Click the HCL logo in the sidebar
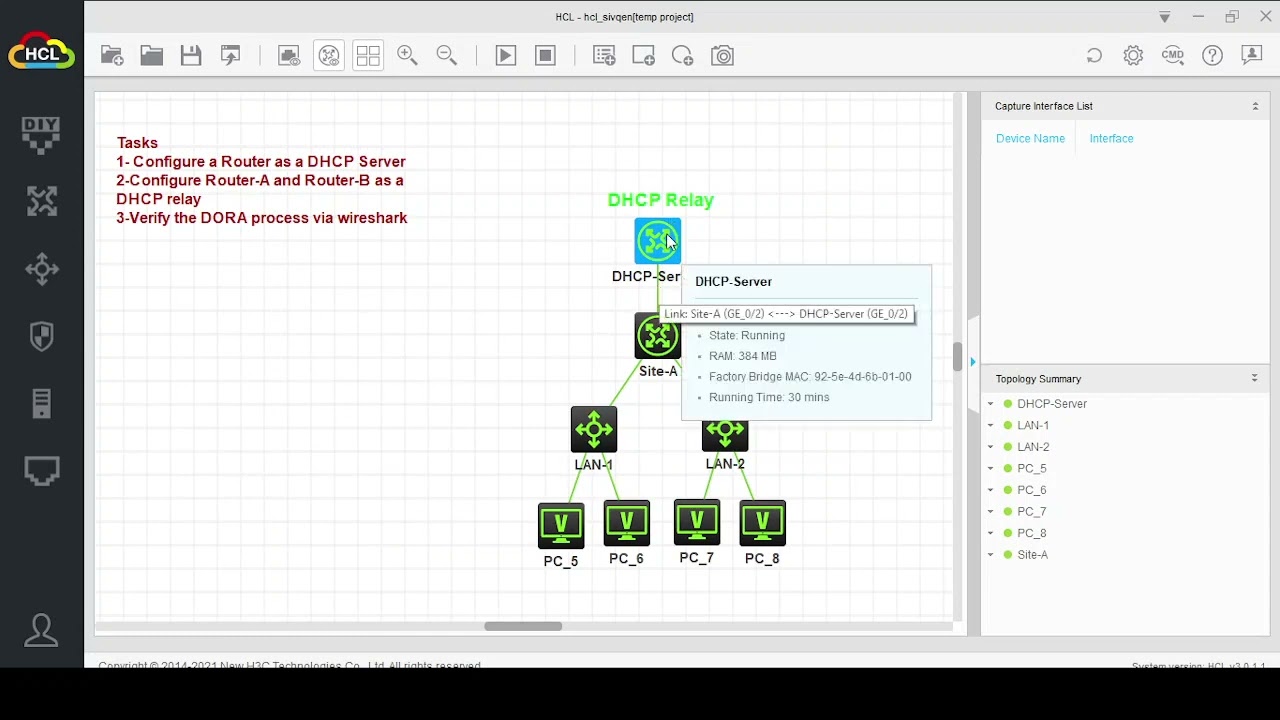 click(x=42, y=52)
